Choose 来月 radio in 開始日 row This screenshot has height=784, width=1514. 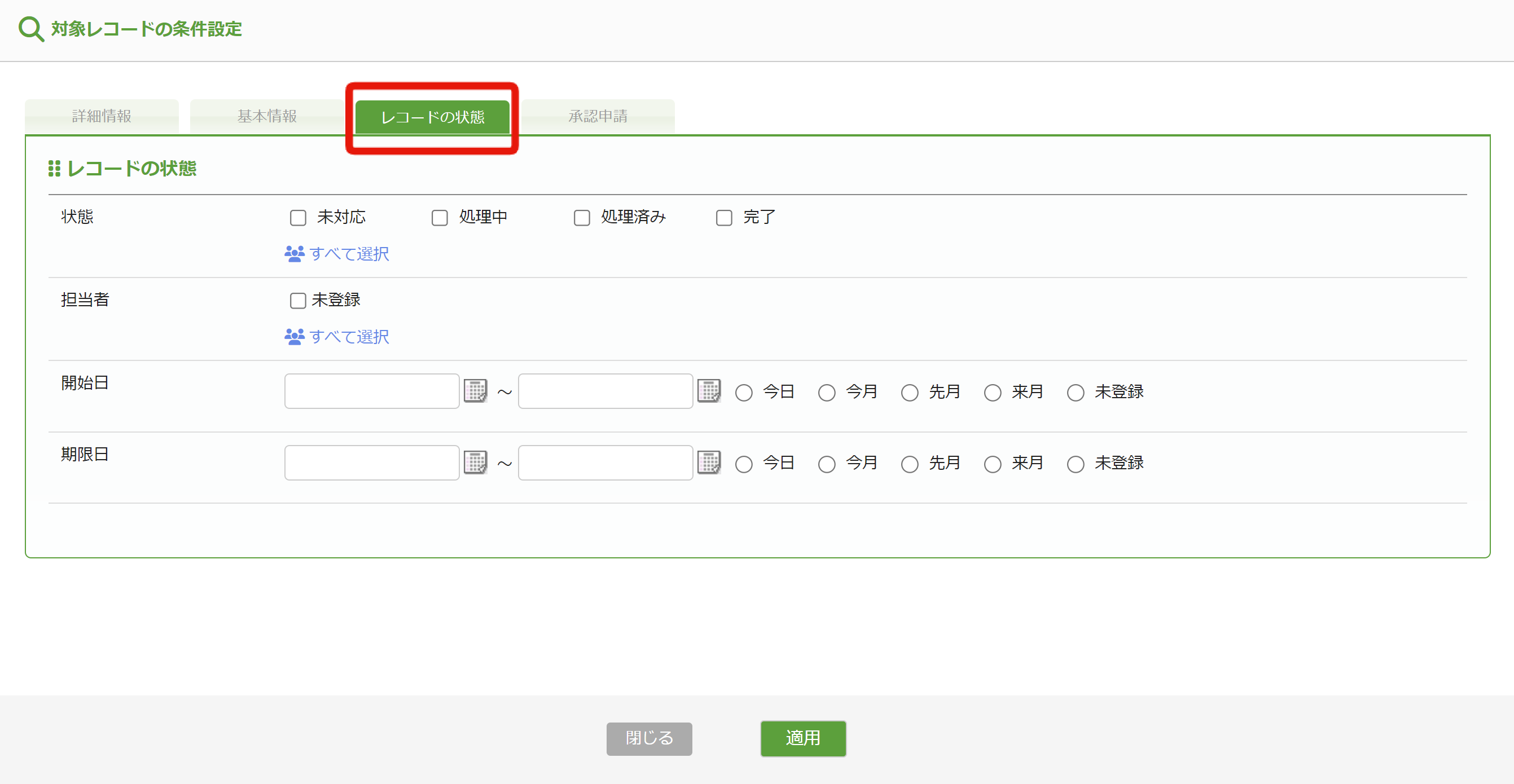coord(993,393)
